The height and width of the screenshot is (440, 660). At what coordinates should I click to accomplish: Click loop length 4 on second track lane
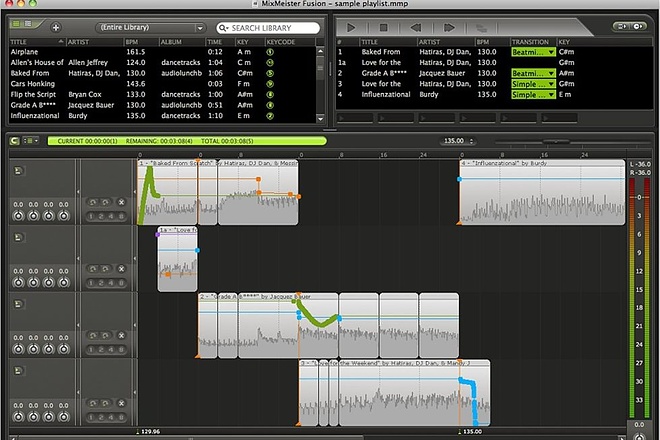tap(111, 283)
